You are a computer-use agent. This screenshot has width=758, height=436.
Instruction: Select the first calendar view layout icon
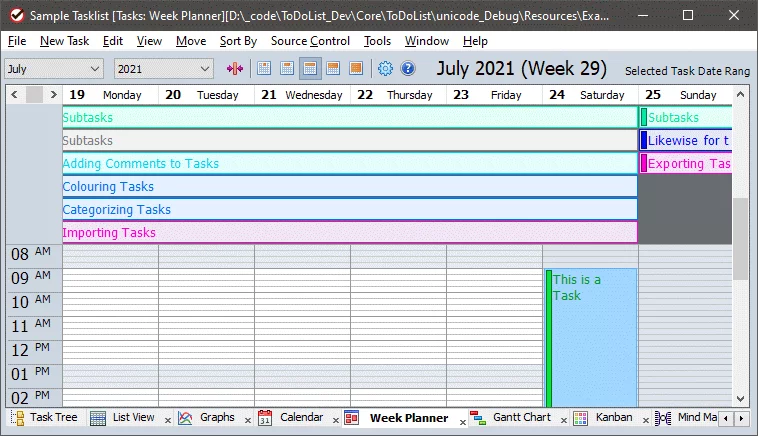[265, 69]
